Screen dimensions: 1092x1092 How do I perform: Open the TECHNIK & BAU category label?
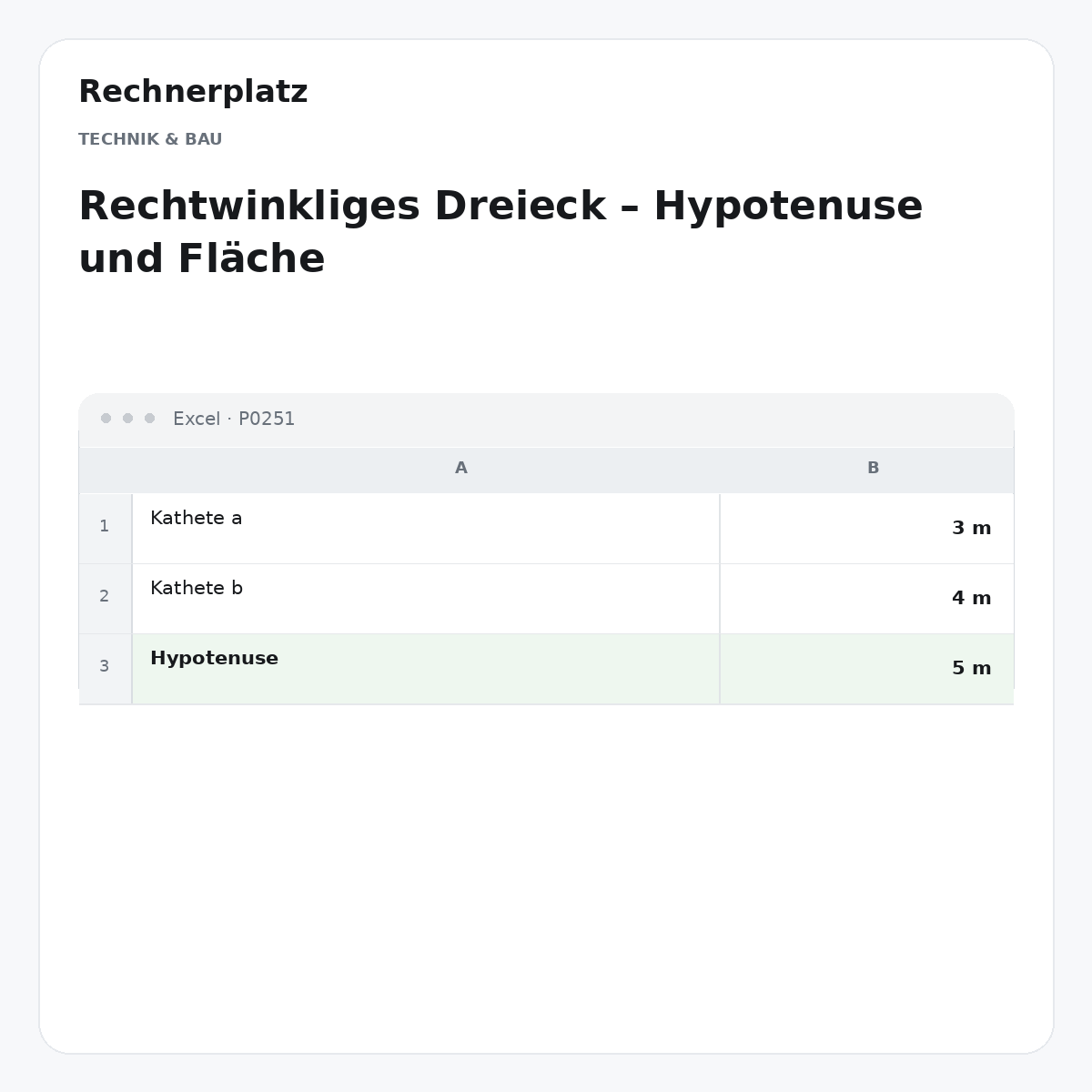150,139
